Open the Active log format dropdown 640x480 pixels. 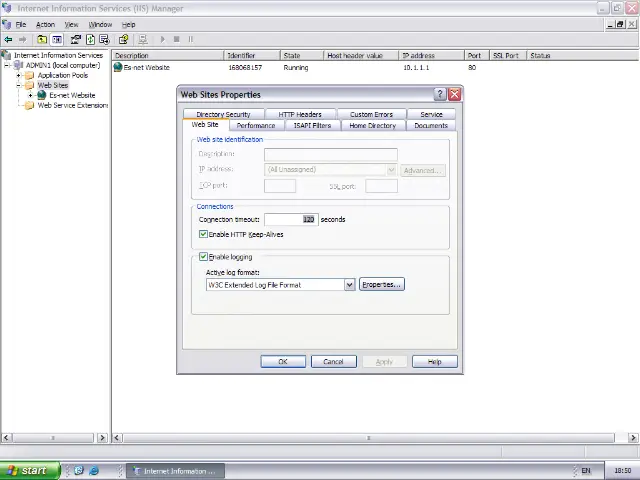[x=349, y=285]
